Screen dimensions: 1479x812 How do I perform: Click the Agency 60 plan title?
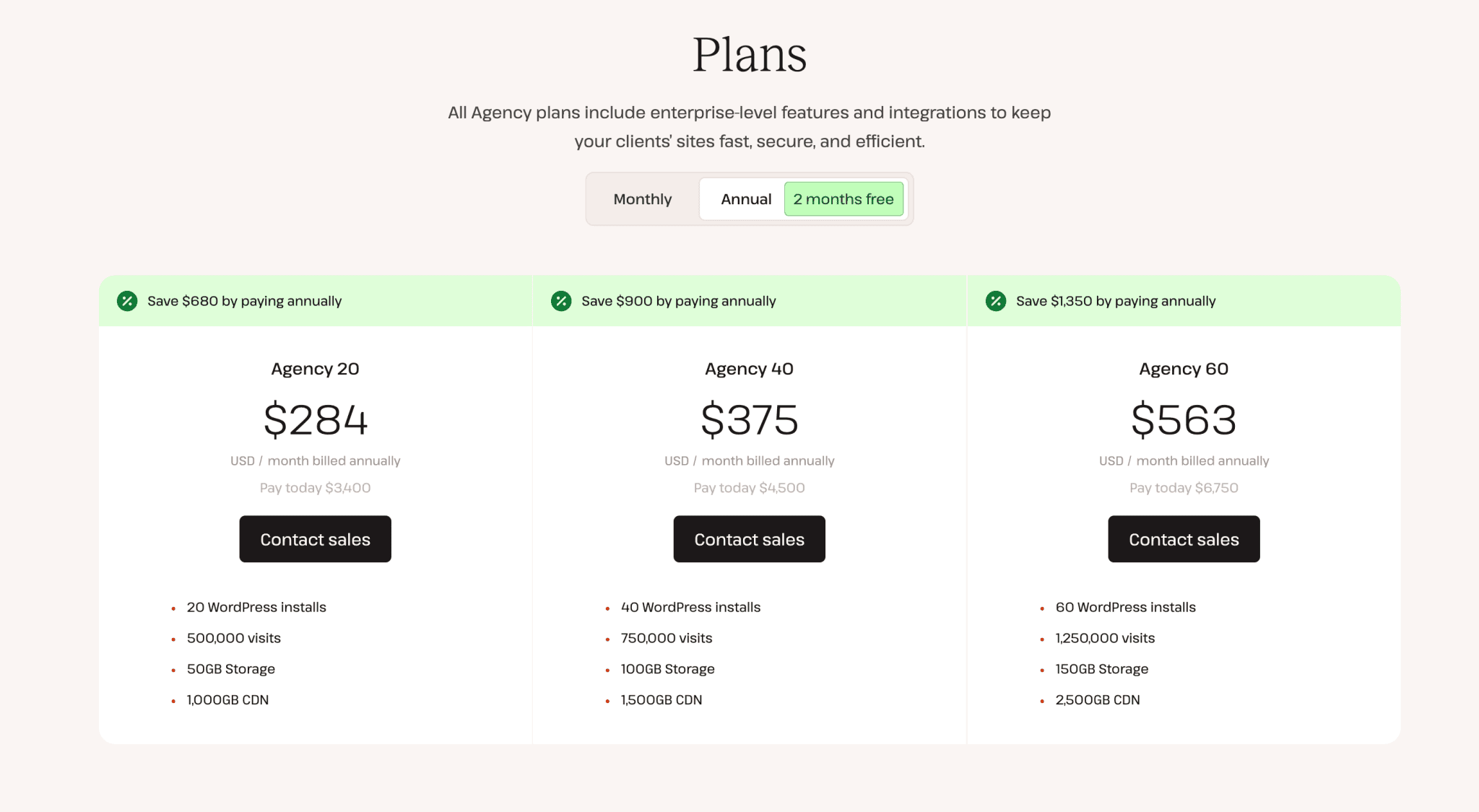[1184, 369]
